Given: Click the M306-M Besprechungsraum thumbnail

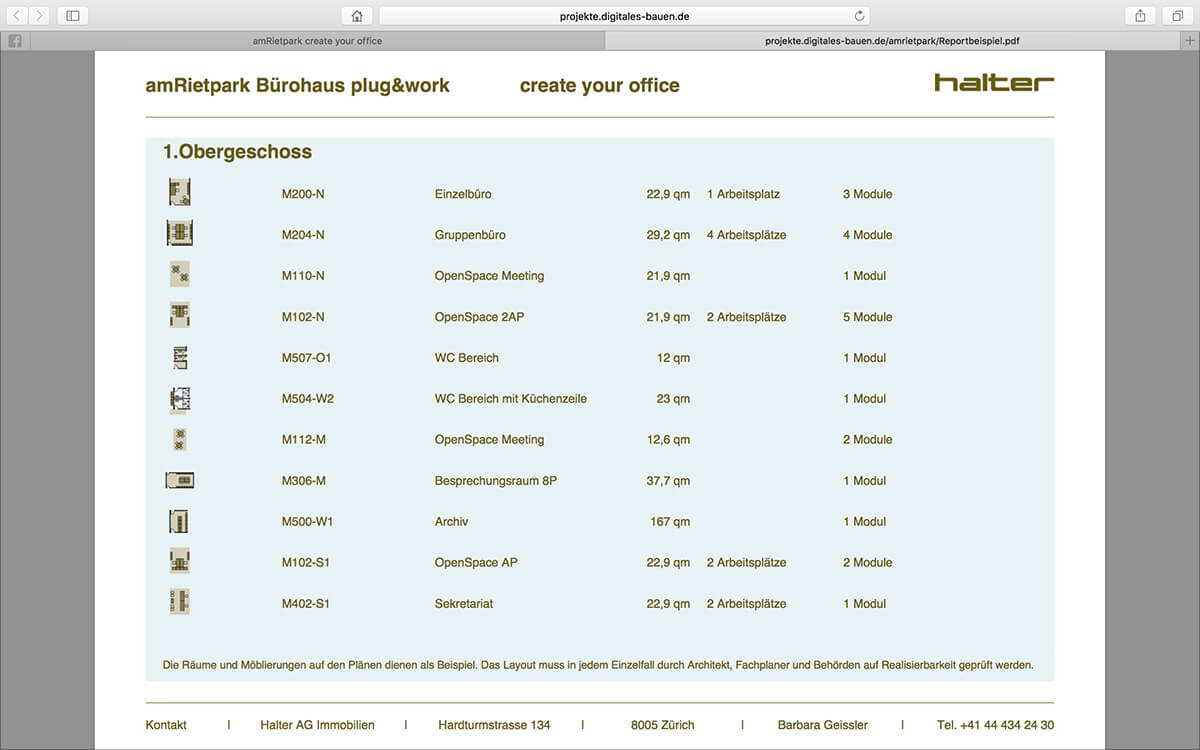Looking at the screenshot, I should (x=180, y=481).
